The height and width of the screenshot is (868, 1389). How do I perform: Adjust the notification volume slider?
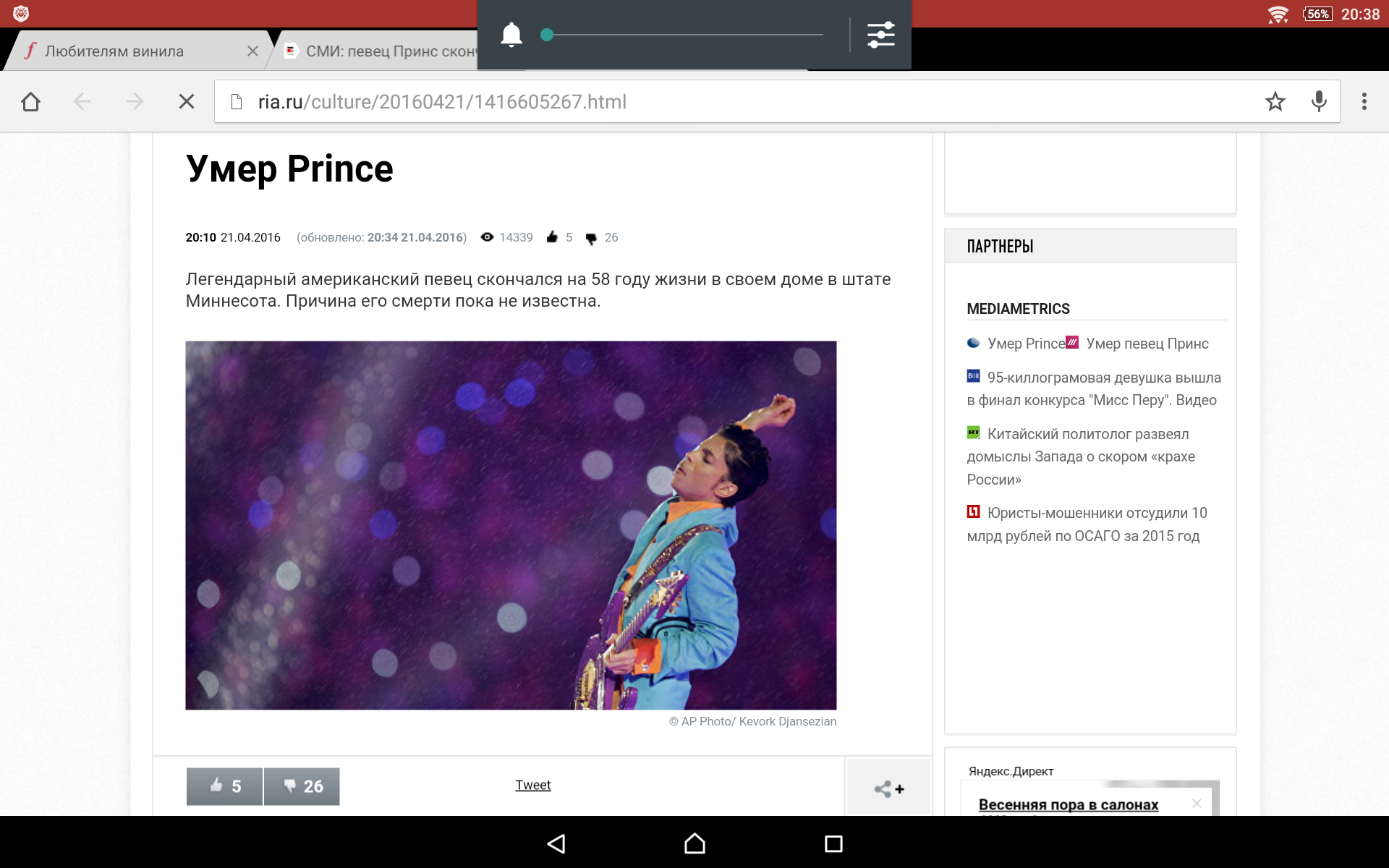[x=548, y=35]
